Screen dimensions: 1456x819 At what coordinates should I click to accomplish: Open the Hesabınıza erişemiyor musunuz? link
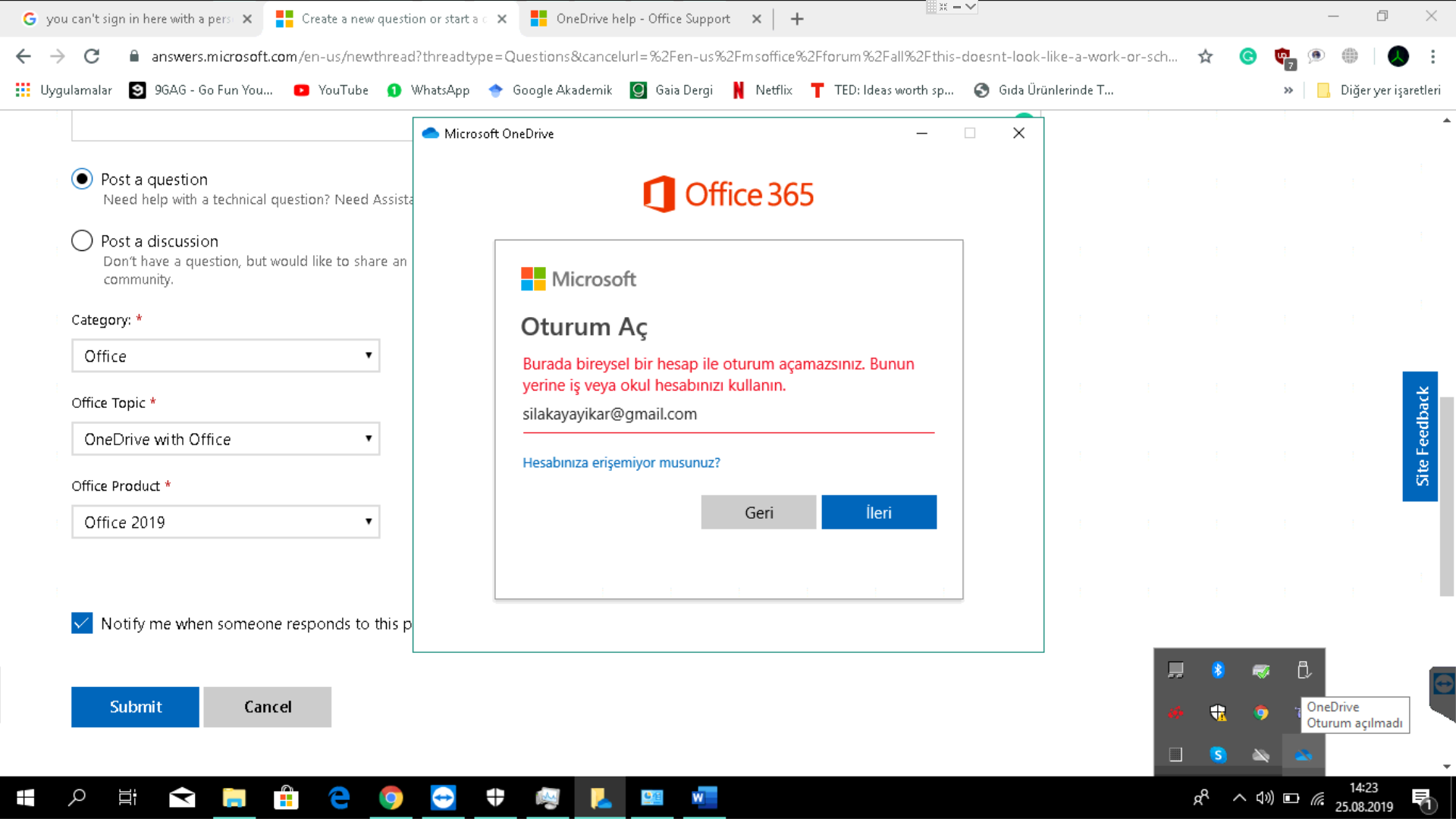click(x=621, y=463)
